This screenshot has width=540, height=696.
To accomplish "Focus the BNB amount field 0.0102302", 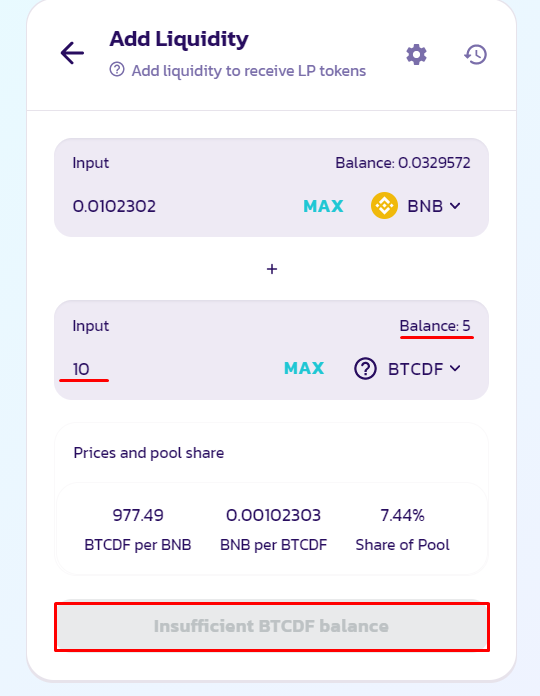I will [x=177, y=206].
